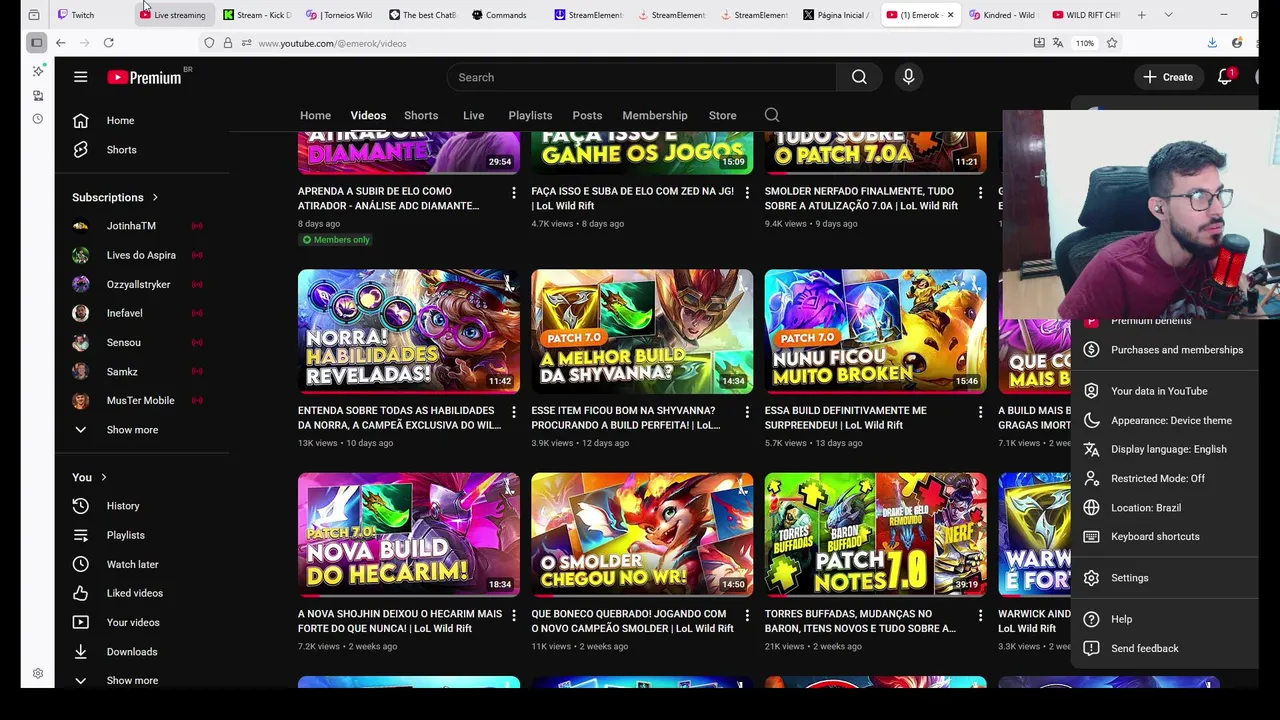1280x720 pixels.
Task: Open Lives do Aspira subscription
Action: [x=142, y=255]
